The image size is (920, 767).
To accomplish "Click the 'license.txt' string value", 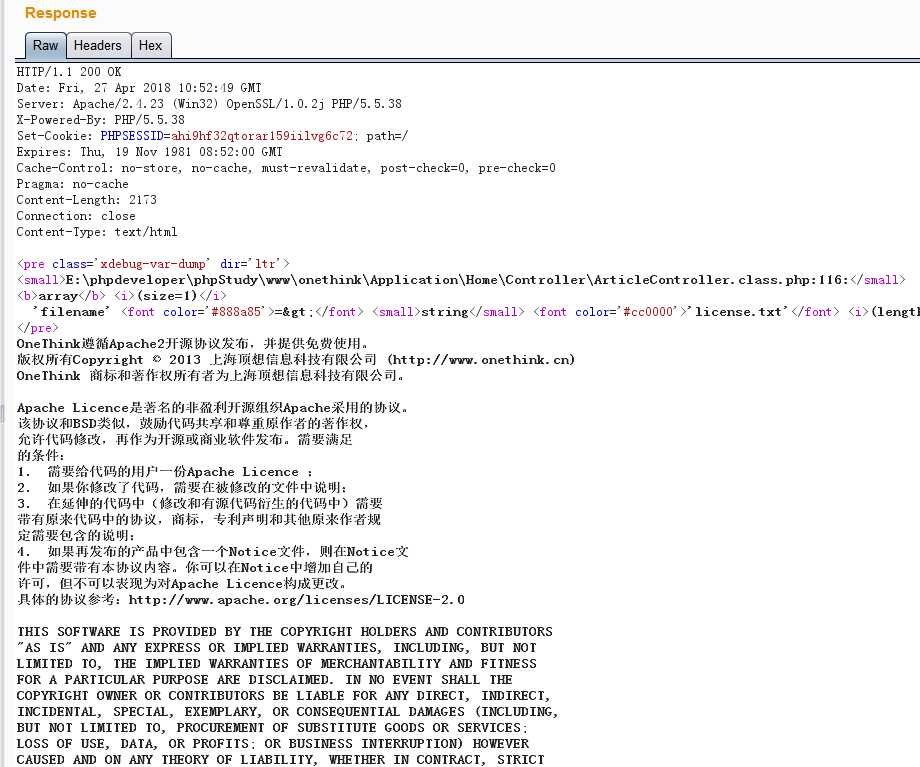I will click(x=738, y=312).
